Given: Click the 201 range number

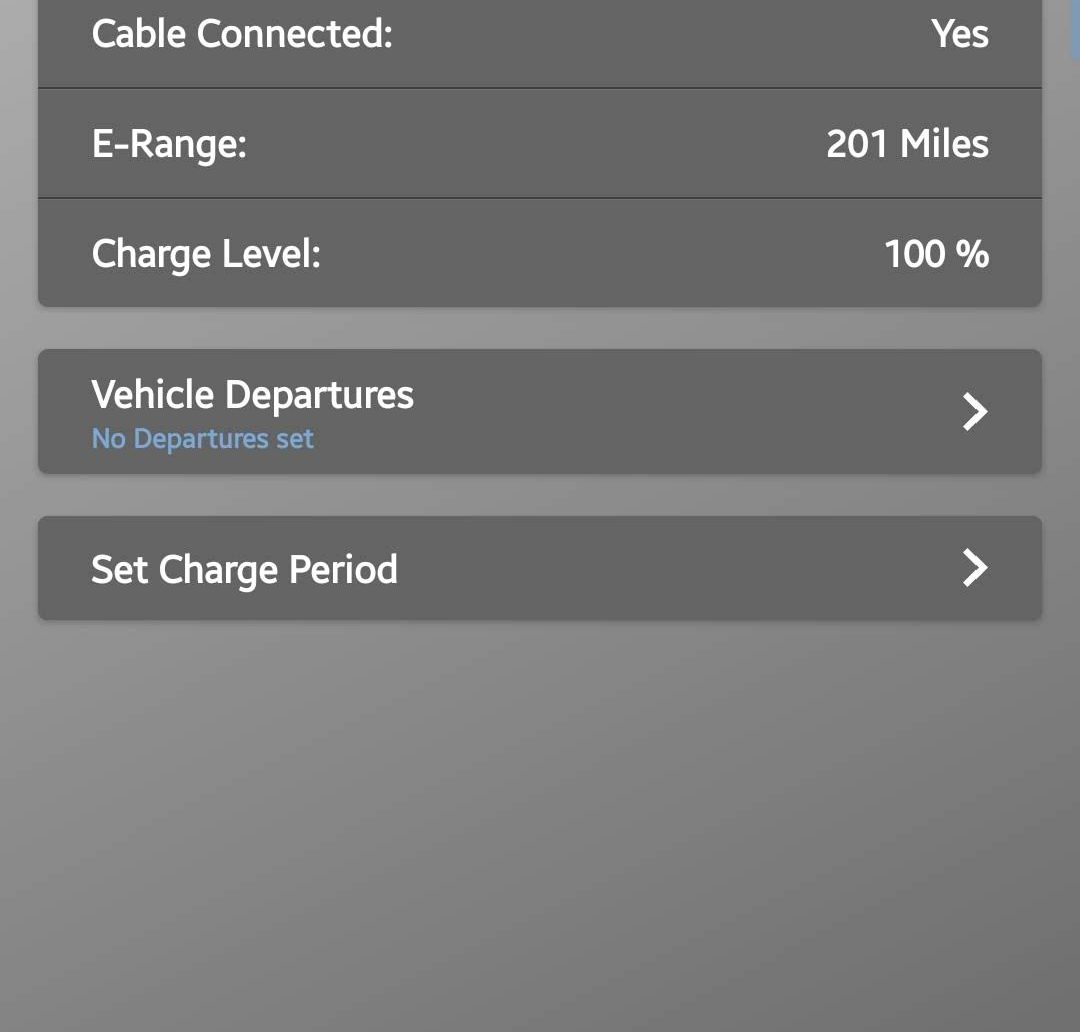Looking at the screenshot, I should point(857,144).
